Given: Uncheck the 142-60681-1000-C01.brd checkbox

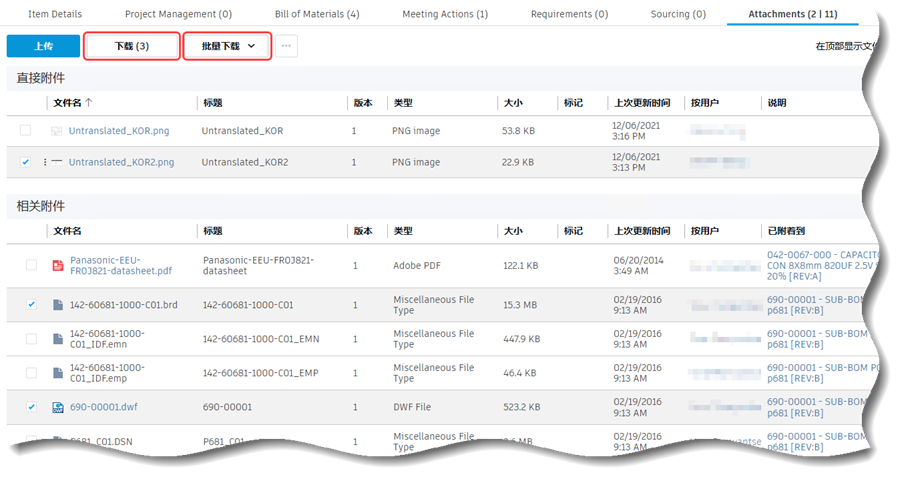Looking at the screenshot, I should click(31, 304).
